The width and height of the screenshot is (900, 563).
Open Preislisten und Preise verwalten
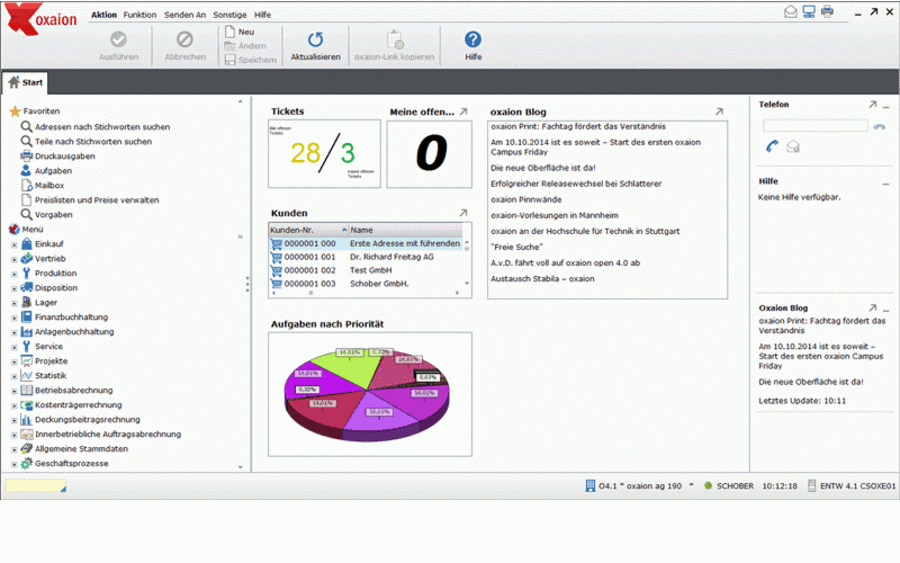(x=96, y=200)
